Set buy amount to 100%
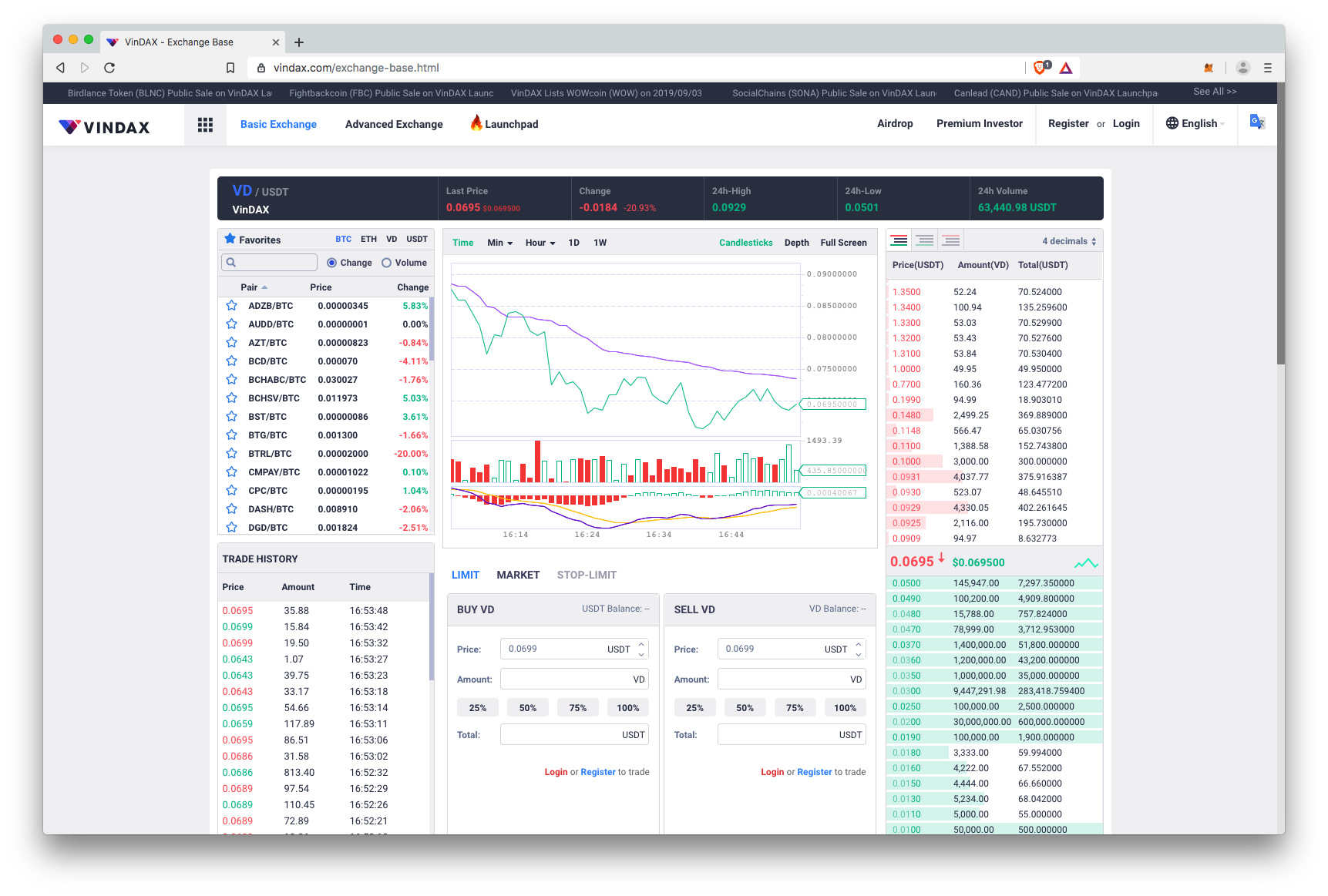The height and width of the screenshot is (896, 1328). [628, 708]
